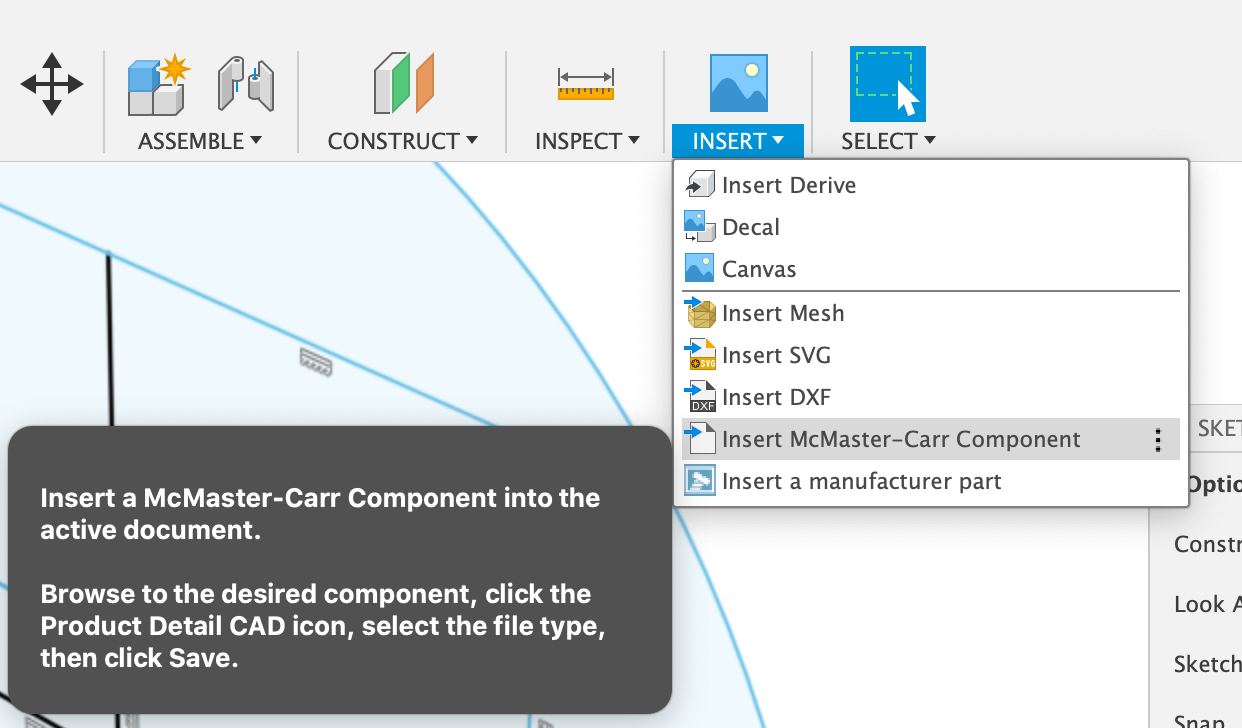Open the ASSEMBLE dropdown
The image size is (1242, 728).
(x=200, y=141)
